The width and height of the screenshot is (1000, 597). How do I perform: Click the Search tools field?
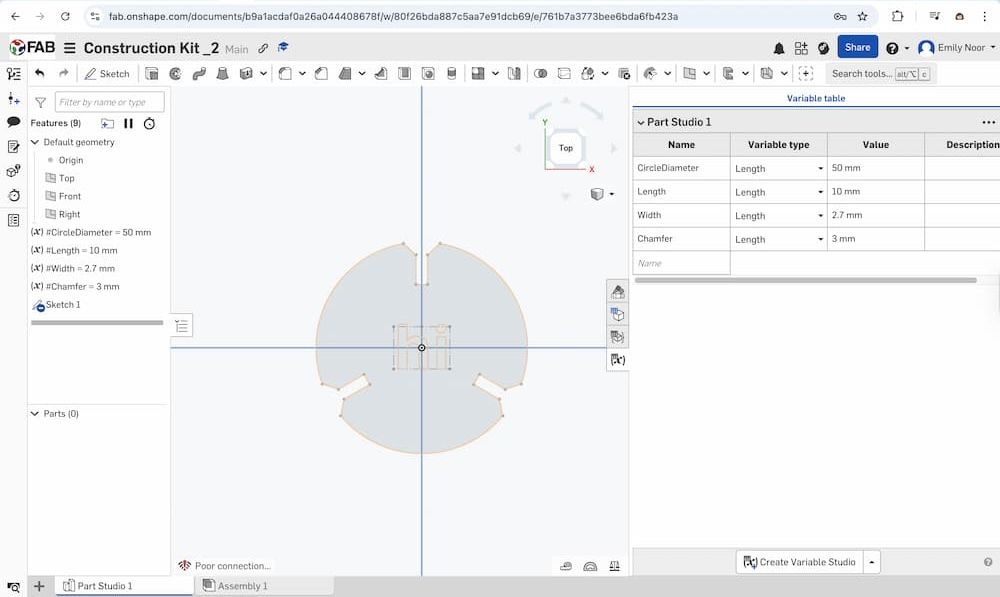881,74
